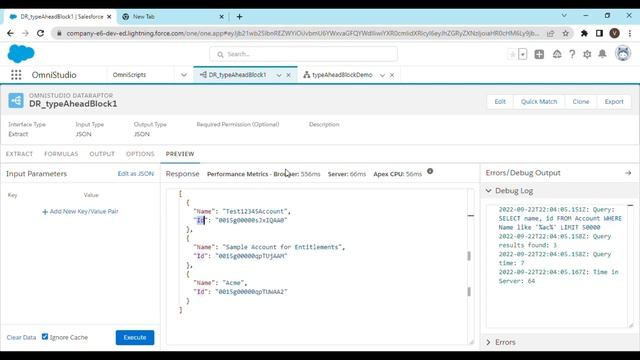This screenshot has width=640, height=360.
Task: Open the OmniScripts navigation dropdown
Action: [x=184, y=75]
